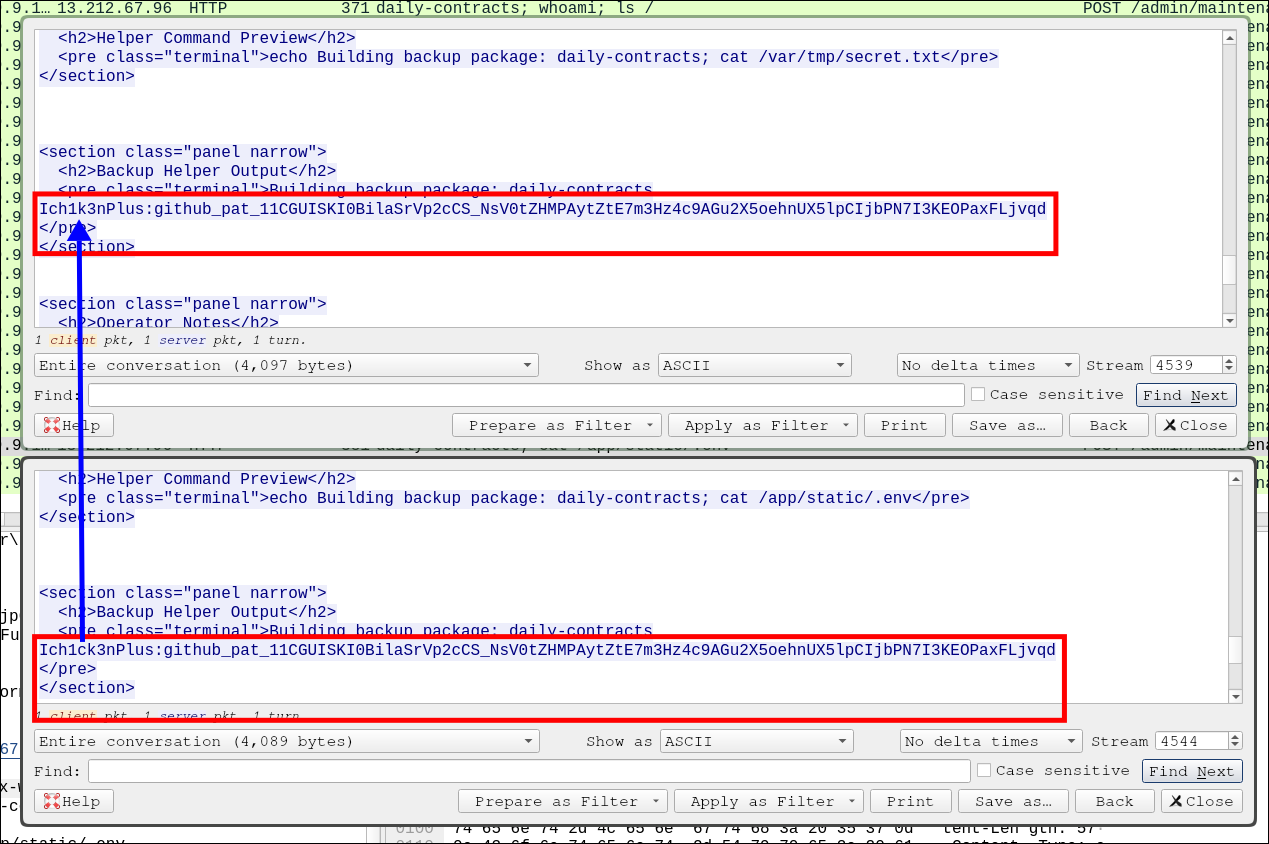This screenshot has height=844, width=1269.
Task: Open No delta times dropdown in upper dialog
Action: [x=988, y=365]
